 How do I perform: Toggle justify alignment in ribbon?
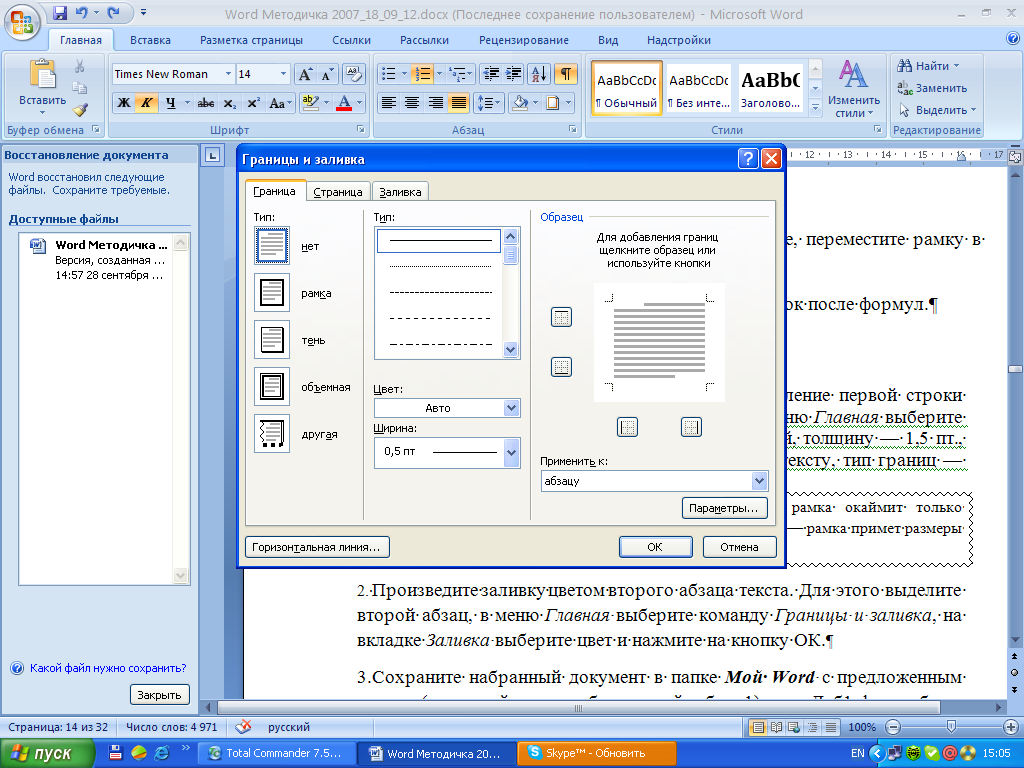point(459,103)
